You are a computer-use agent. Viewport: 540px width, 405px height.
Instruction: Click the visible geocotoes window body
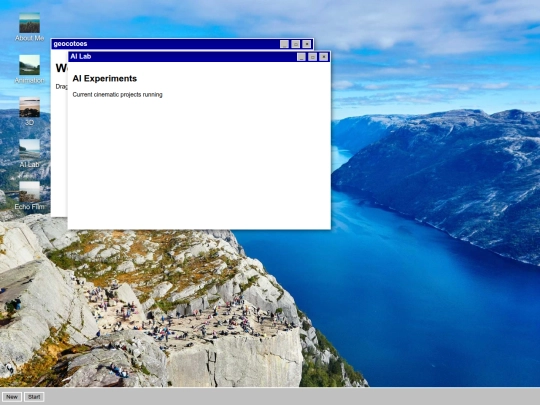click(x=59, y=145)
